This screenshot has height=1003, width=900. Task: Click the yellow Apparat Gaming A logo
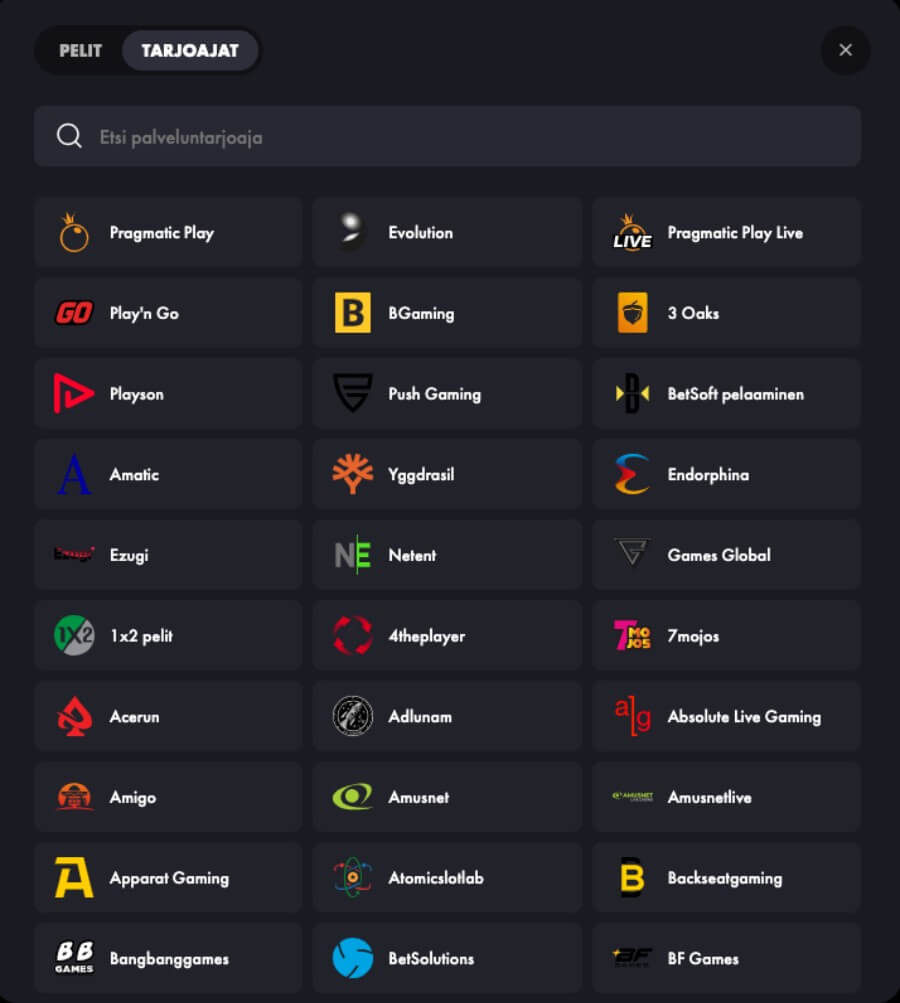74,877
